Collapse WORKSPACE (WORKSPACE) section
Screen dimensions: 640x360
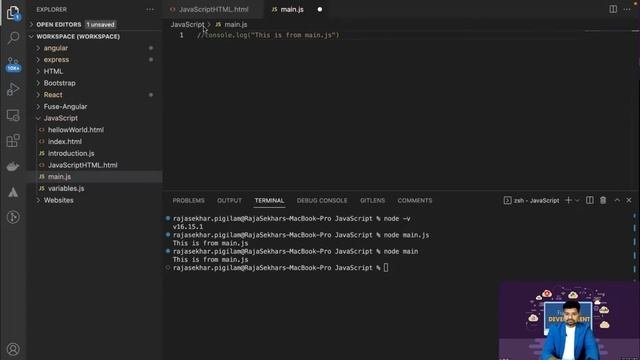(x=78, y=37)
